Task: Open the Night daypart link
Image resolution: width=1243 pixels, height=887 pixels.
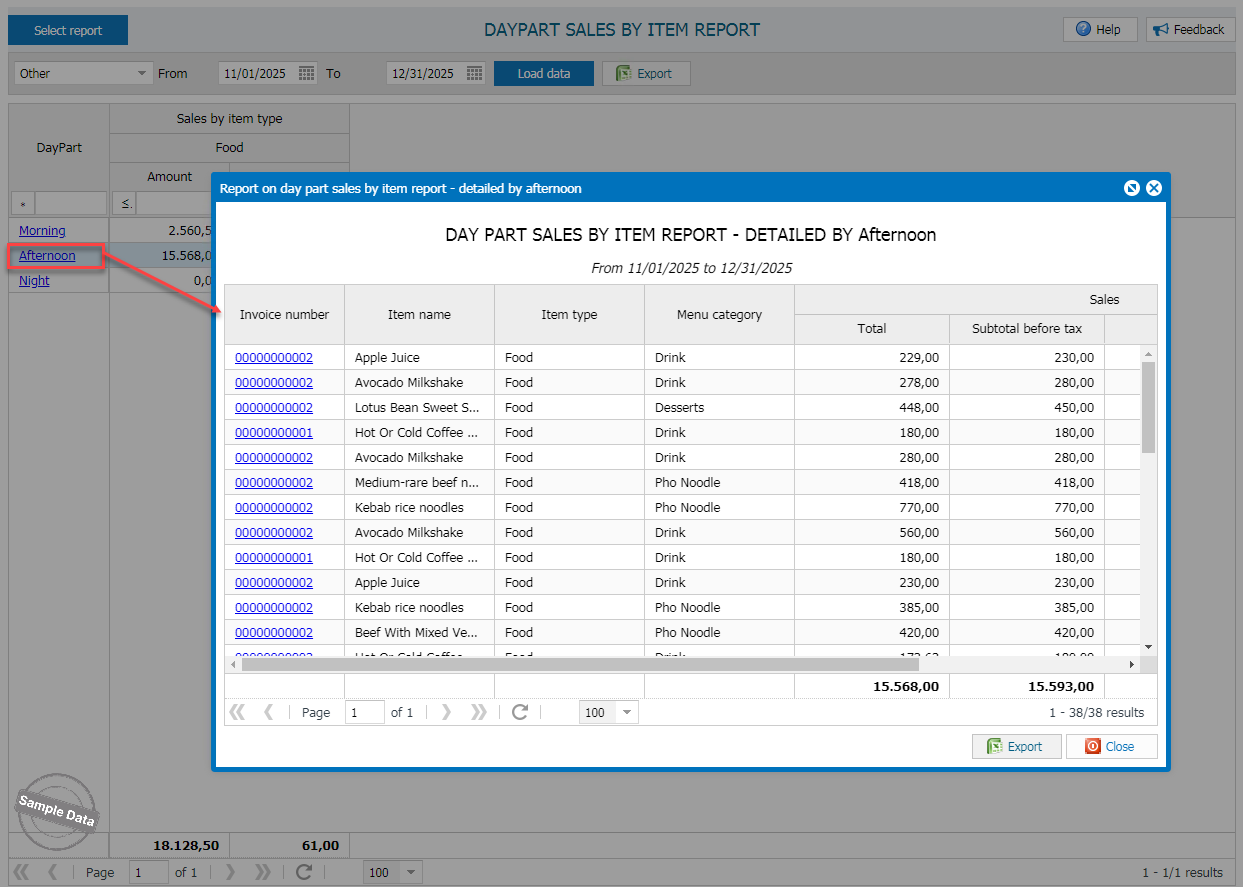Action: (x=34, y=281)
